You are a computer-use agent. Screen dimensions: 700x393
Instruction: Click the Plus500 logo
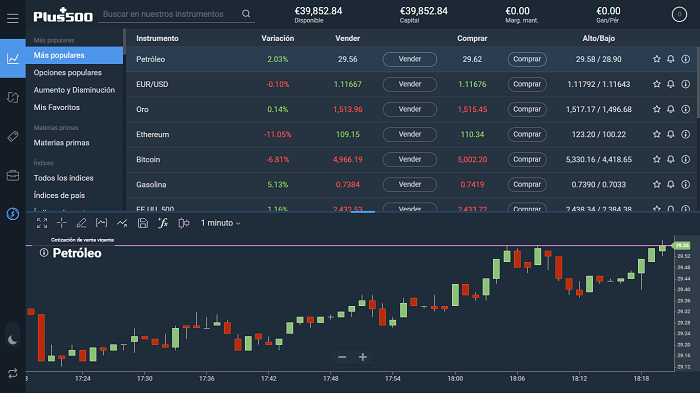pos(63,15)
